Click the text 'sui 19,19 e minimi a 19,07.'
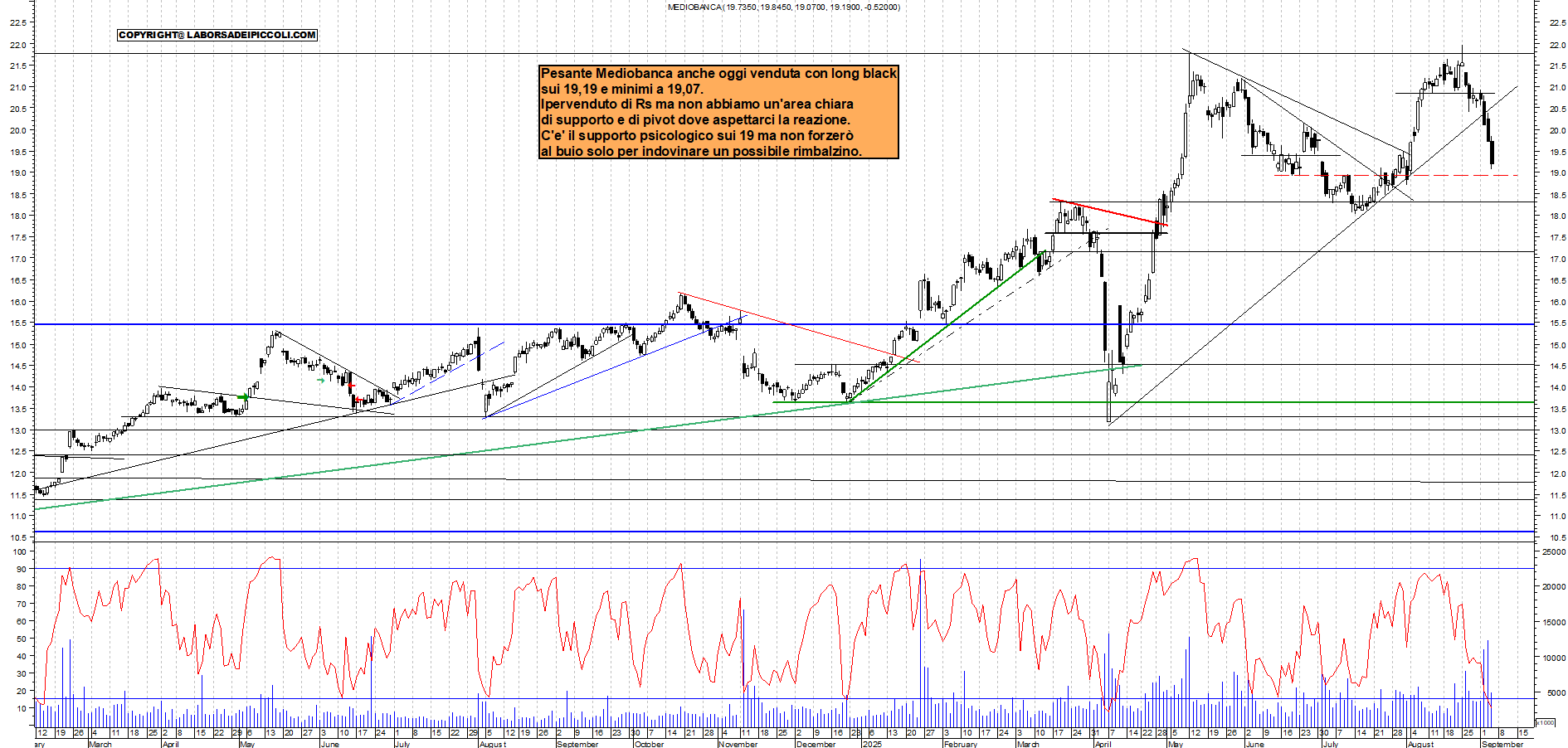The image size is (1568, 748). 622,89
